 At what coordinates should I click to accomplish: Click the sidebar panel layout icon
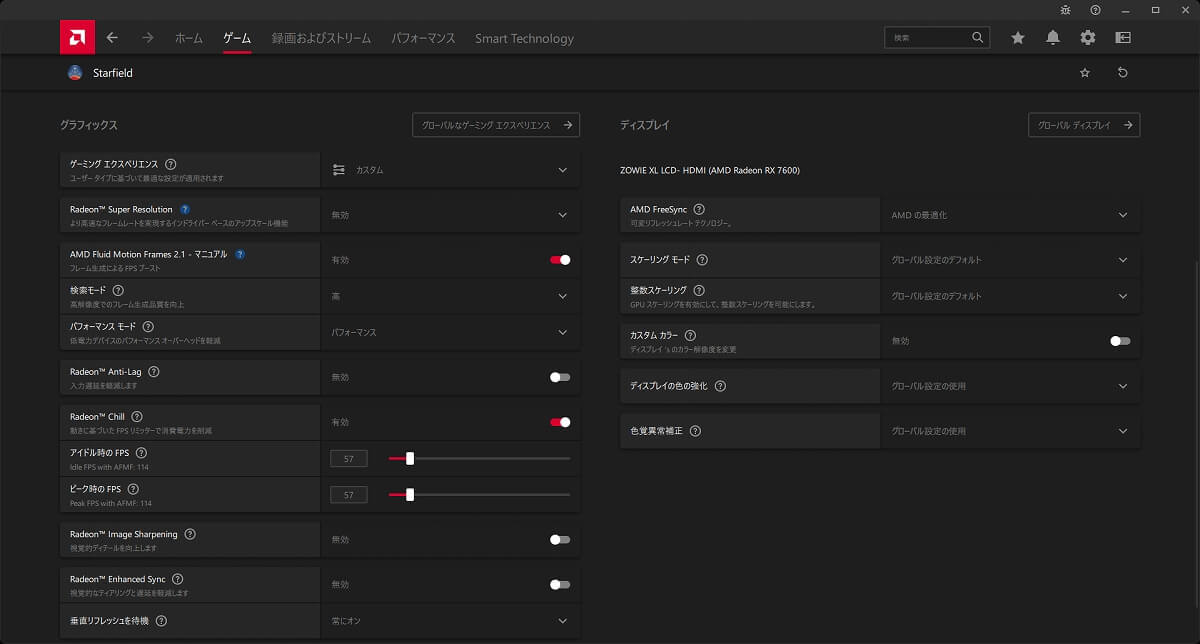point(1123,38)
